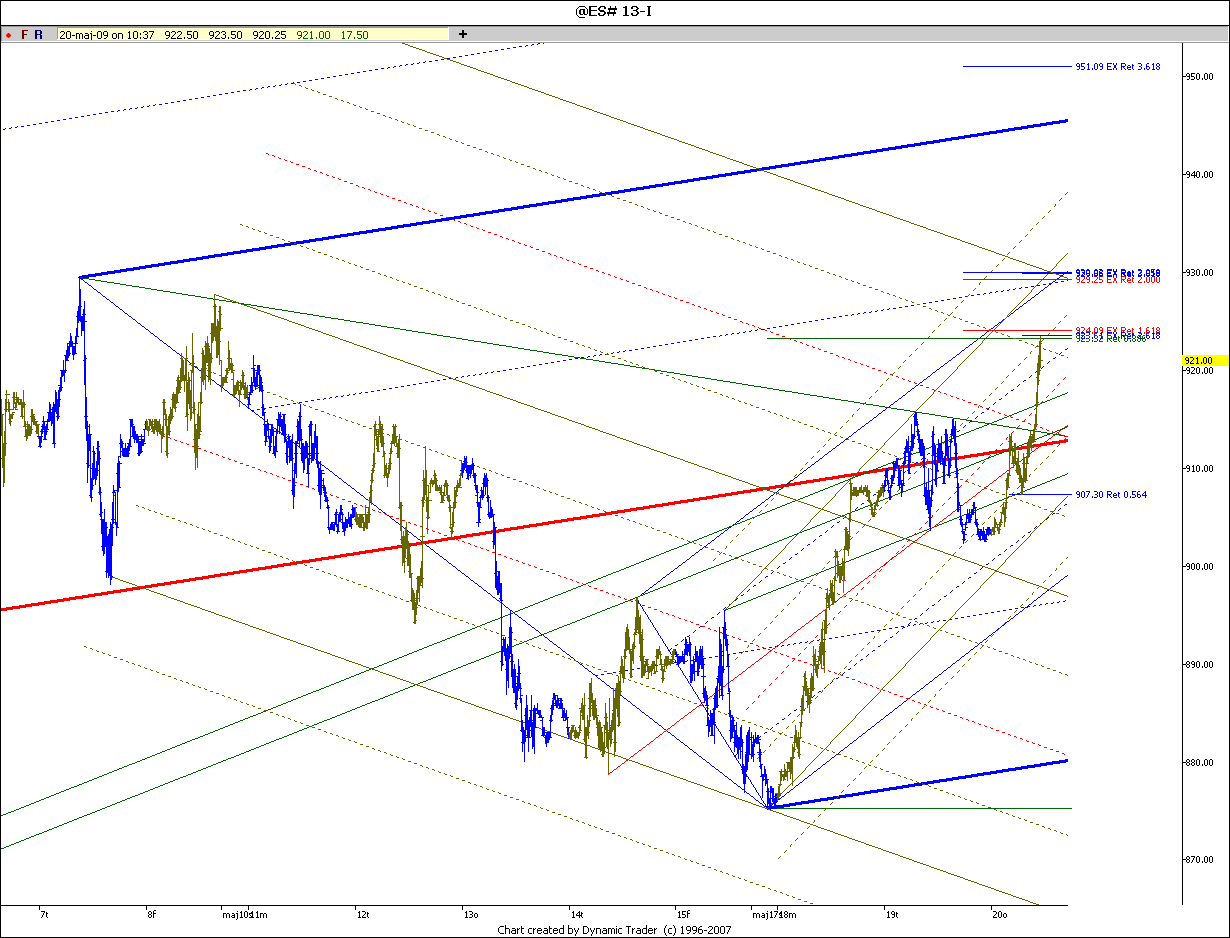Click the 13o date axis label
The image size is (1230, 938).
pos(470,914)
